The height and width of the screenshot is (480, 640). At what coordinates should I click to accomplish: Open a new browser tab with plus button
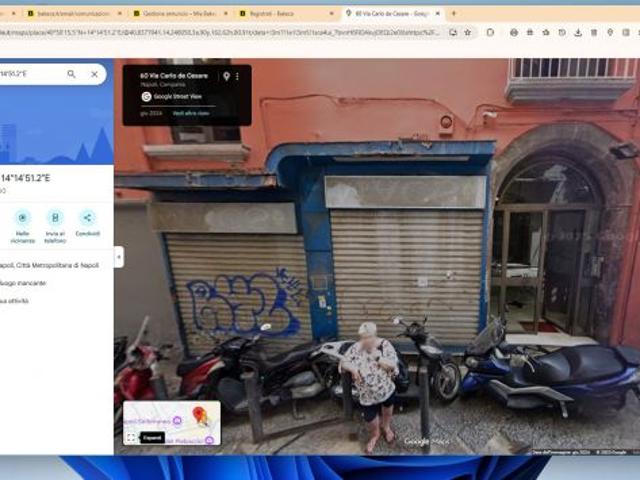point(453,14)
